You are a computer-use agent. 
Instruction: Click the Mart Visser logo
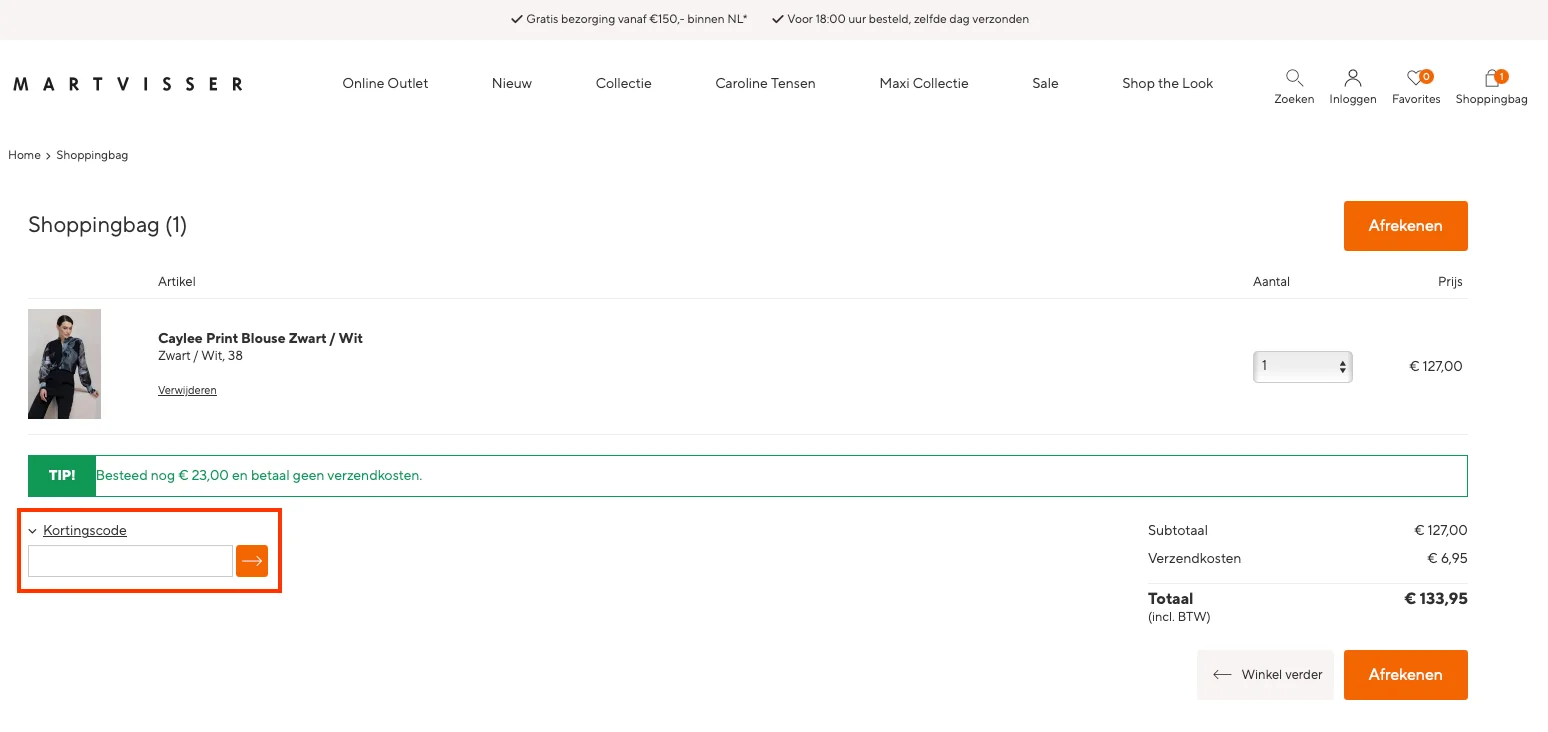point(128,84)
